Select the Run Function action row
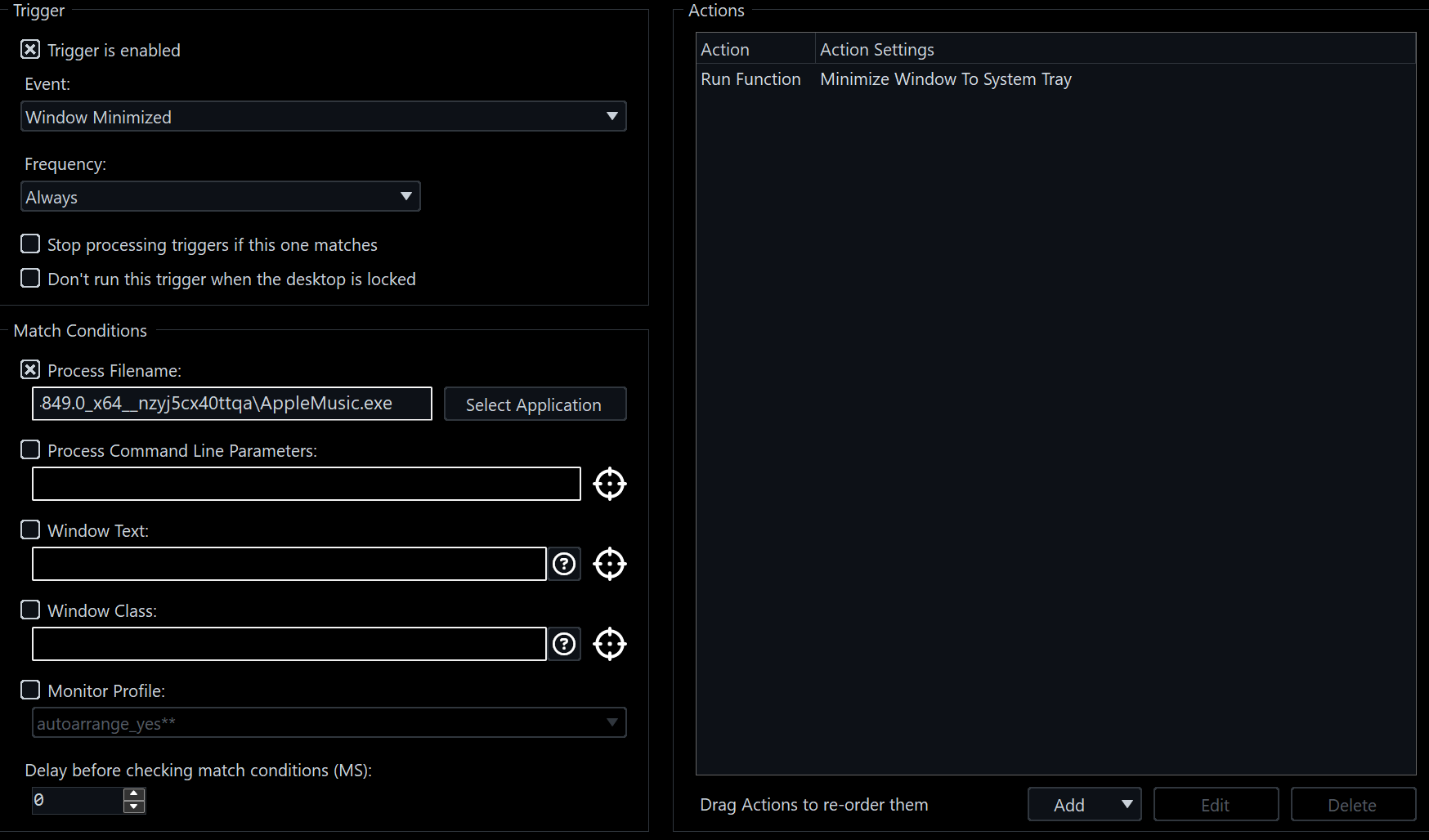The image size is (1429, 840). tap(750, 79)
